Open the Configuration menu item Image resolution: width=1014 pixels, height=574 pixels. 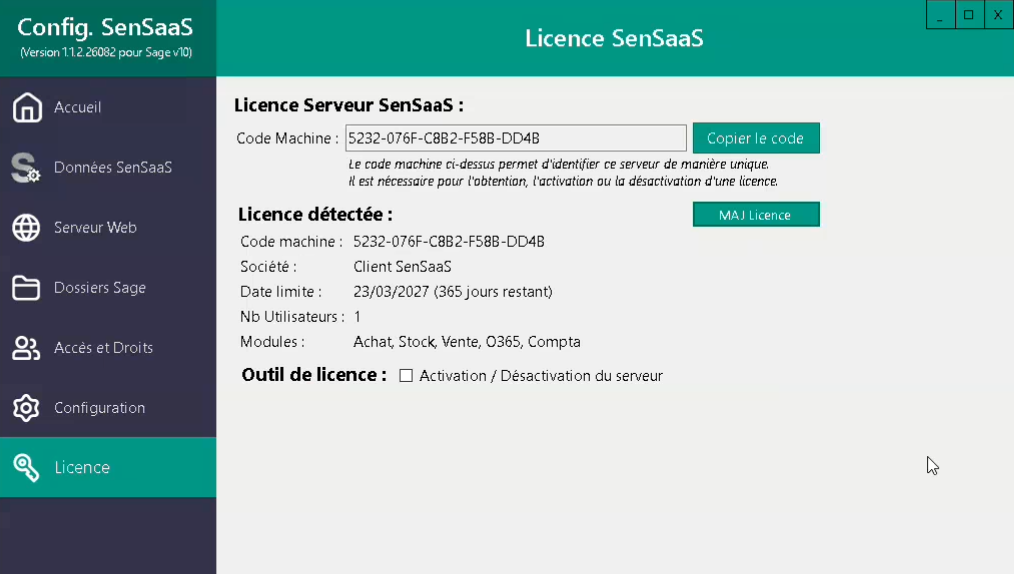pos(108,408)
